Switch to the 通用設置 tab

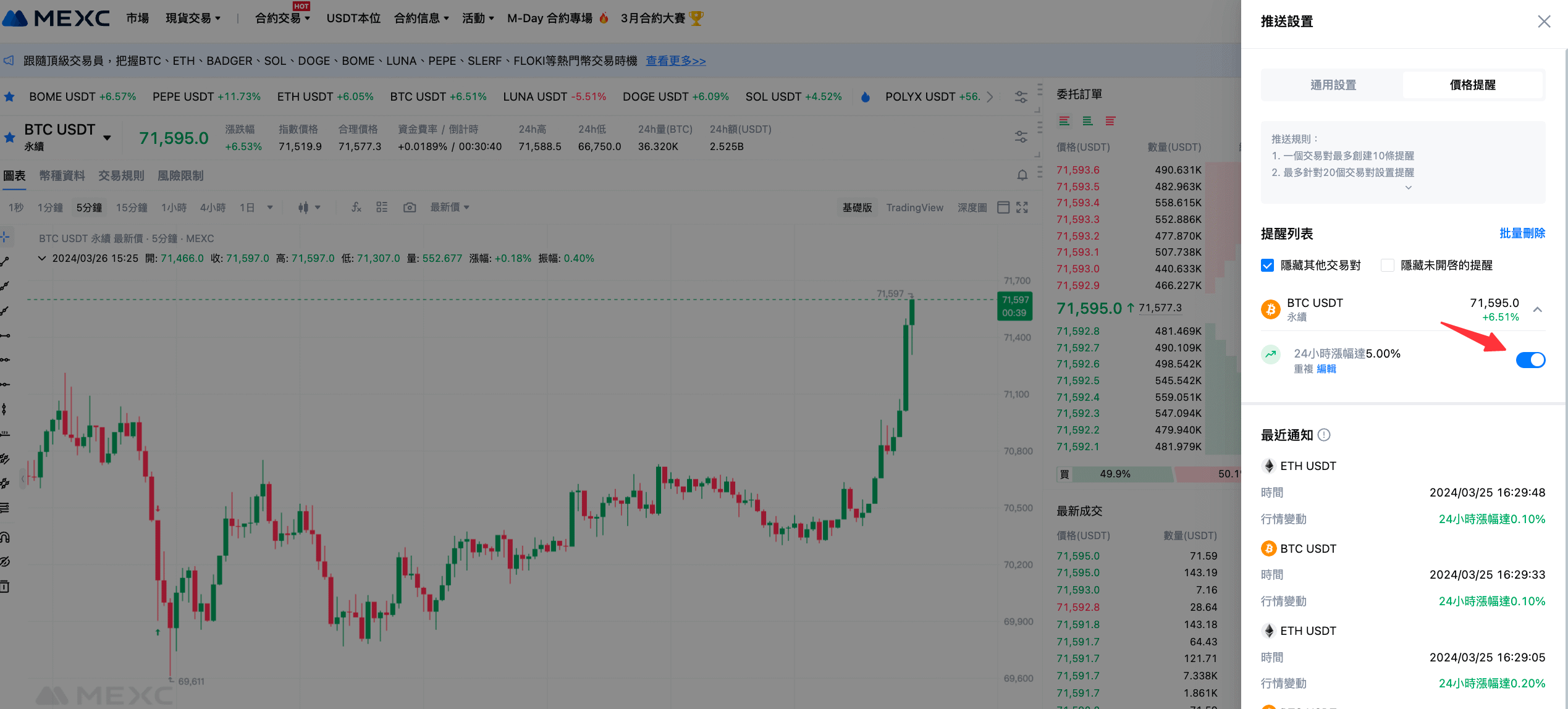click(1333, 85)
